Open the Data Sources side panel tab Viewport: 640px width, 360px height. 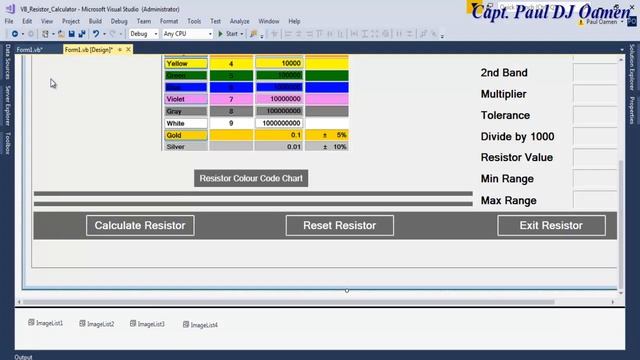pyautogui.click(x=7, y=62)
